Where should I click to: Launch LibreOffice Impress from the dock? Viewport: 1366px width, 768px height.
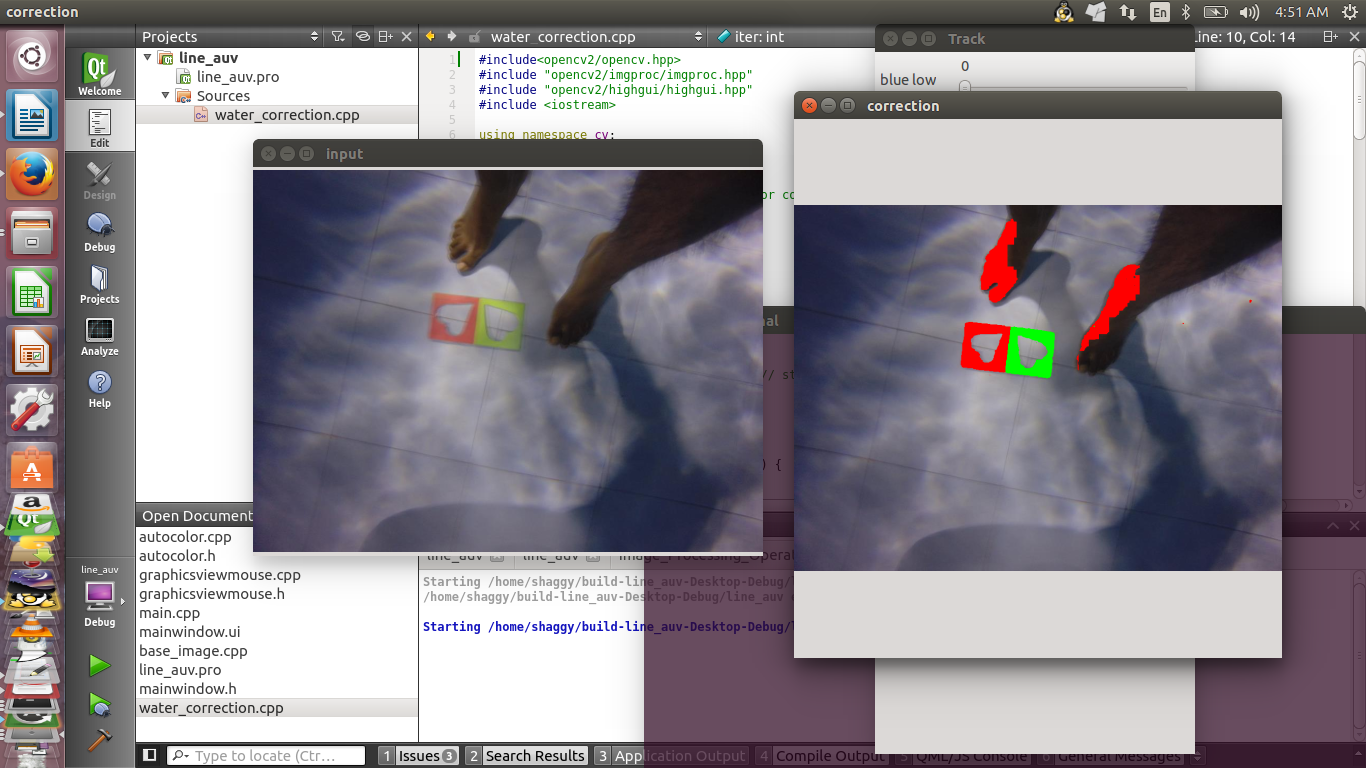tap(32, 350)
